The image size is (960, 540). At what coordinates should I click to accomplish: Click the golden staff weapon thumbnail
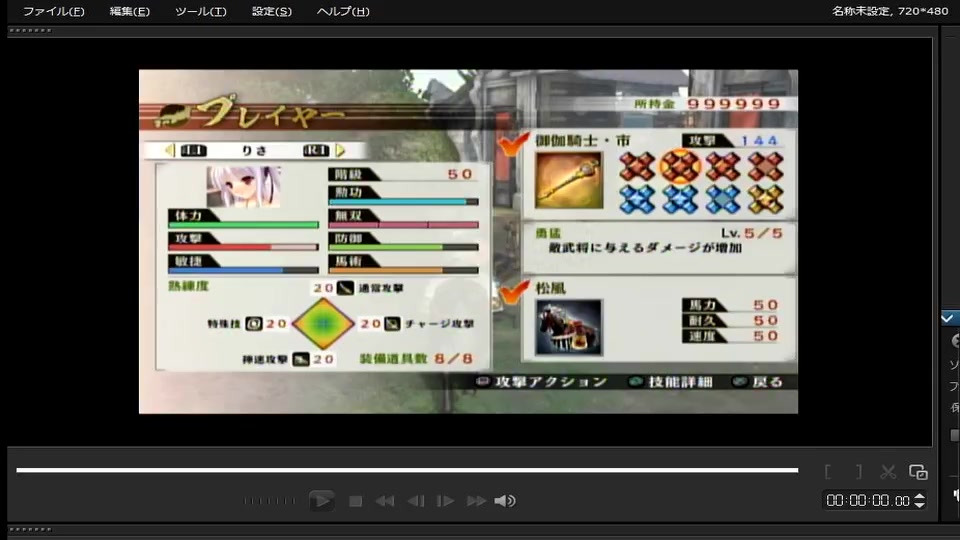(x=569, y=181)
